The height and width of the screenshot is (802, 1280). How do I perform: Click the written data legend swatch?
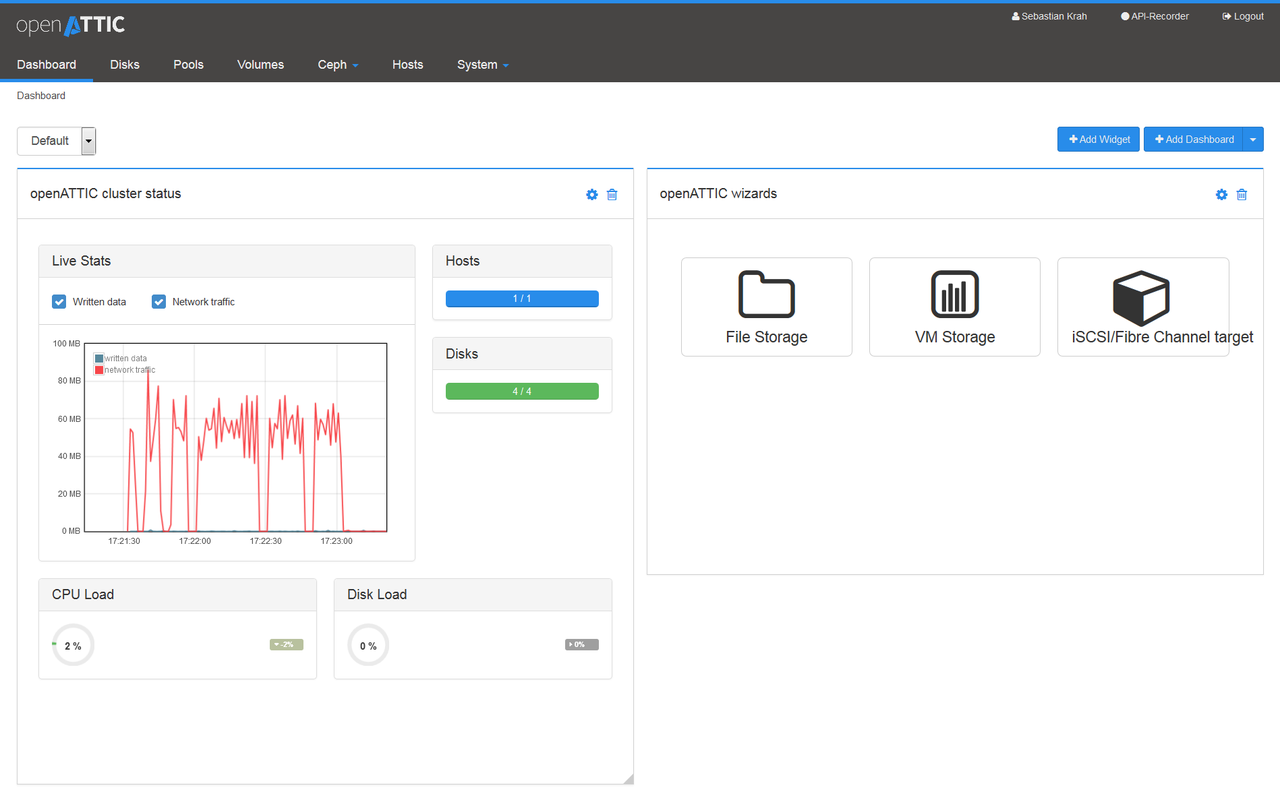click(x=99, y=358)
